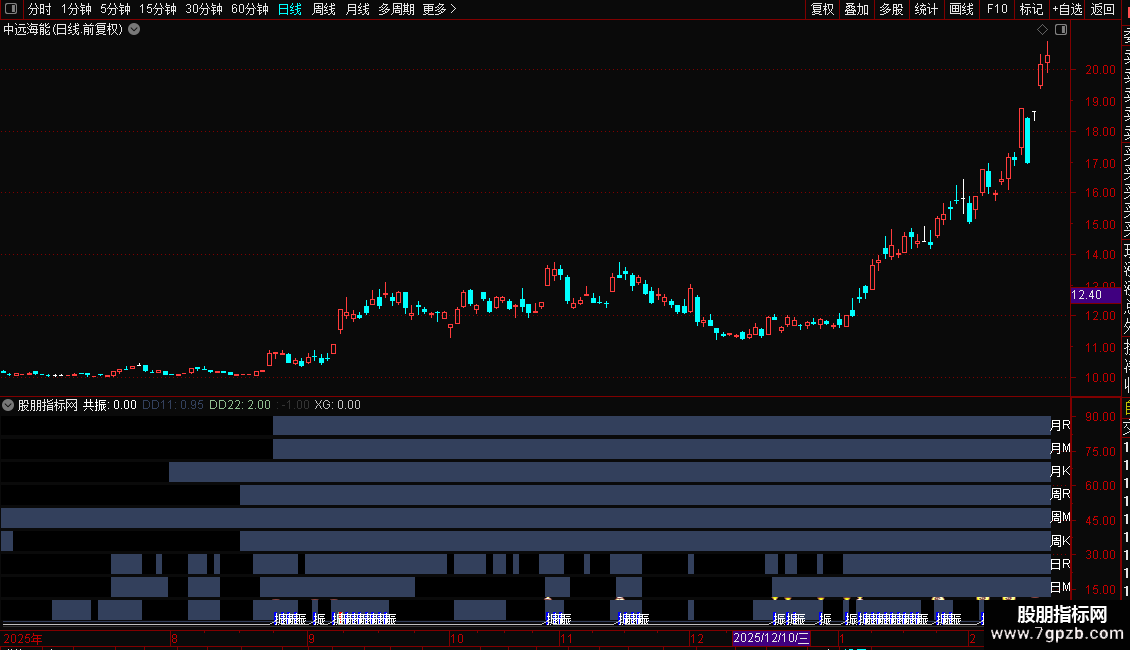Open the 画线 drawing tools
Viewport: 1130px width, 650px height.
(961, 9)
